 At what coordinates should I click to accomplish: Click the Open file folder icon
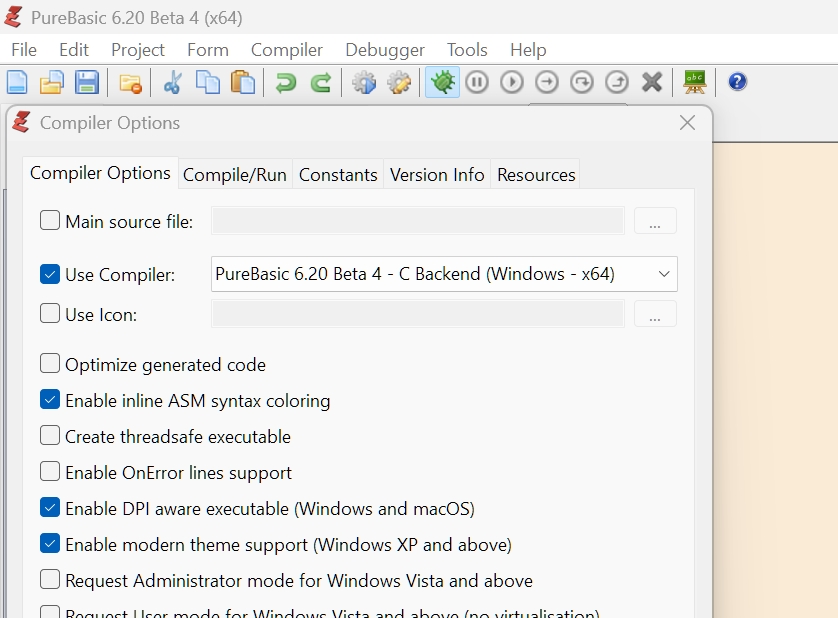click(x=52, y=82)
